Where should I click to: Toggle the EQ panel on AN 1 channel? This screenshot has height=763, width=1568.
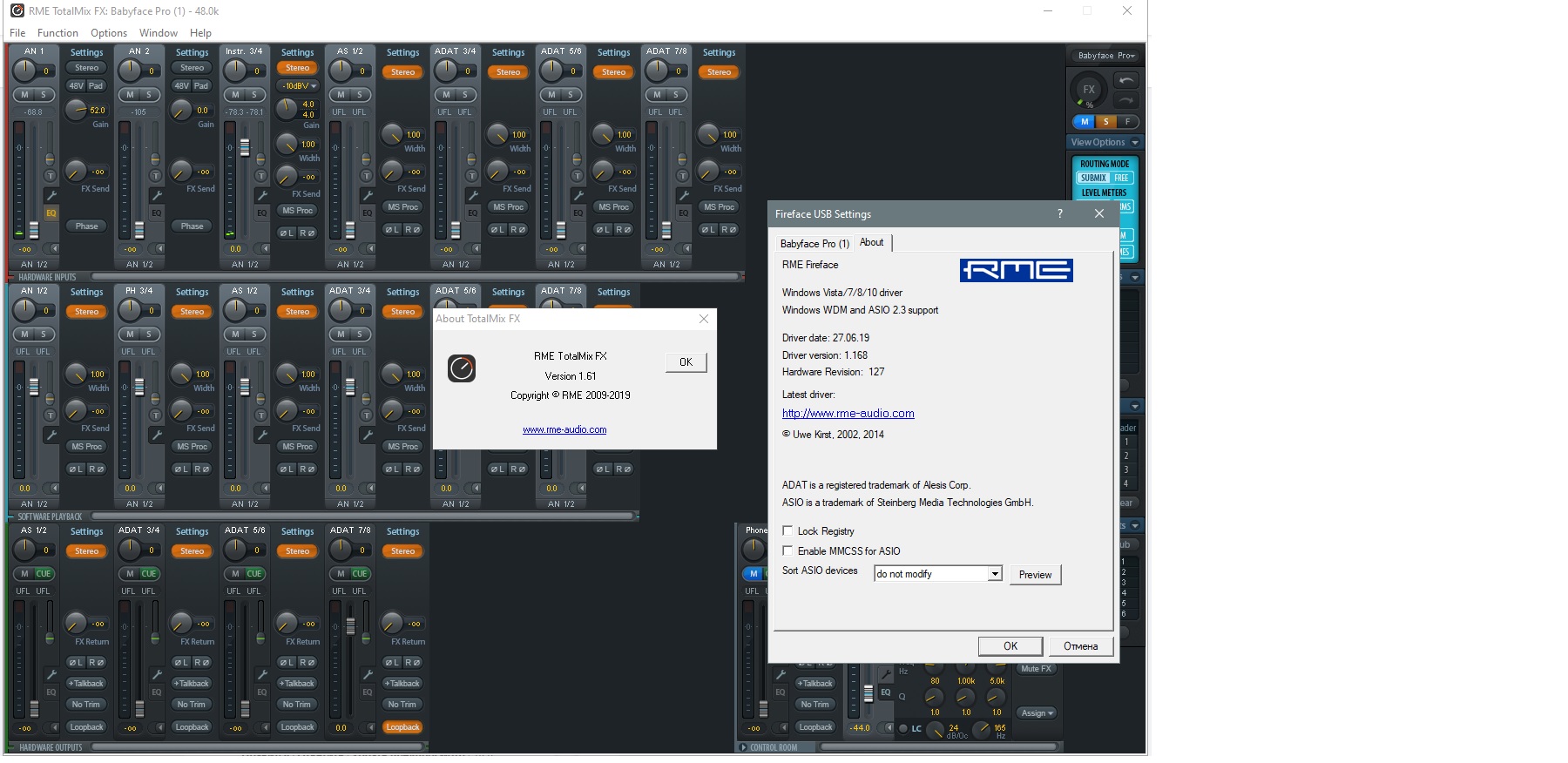pos(51,213)
